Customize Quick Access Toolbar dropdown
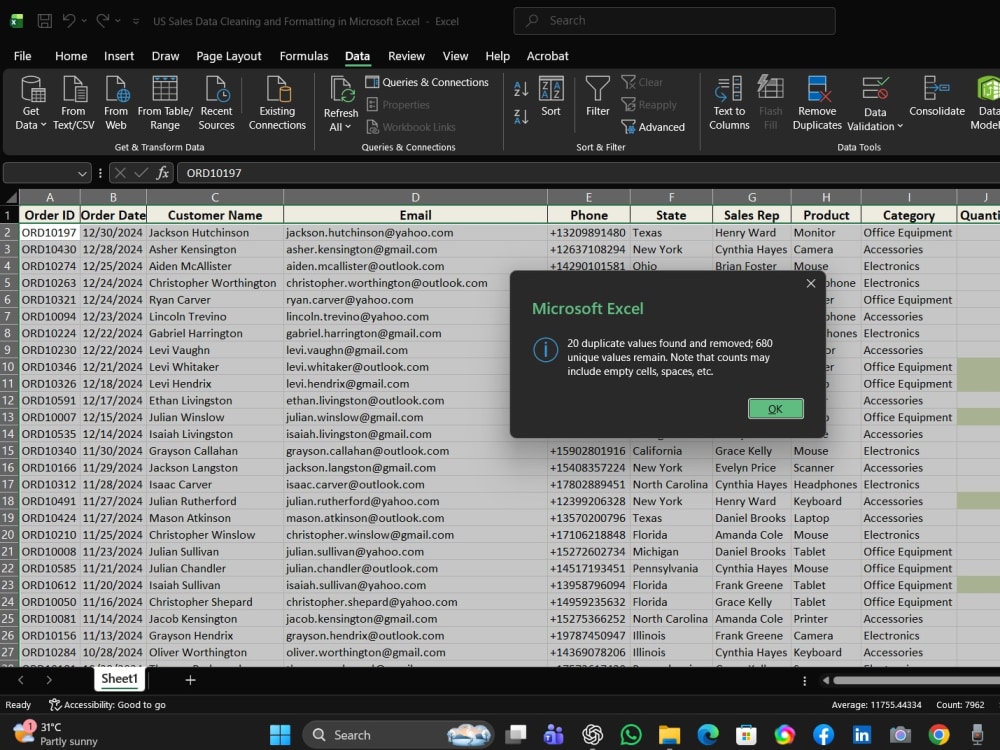Viewport: 1000px width, 750px height. (136, 21)
